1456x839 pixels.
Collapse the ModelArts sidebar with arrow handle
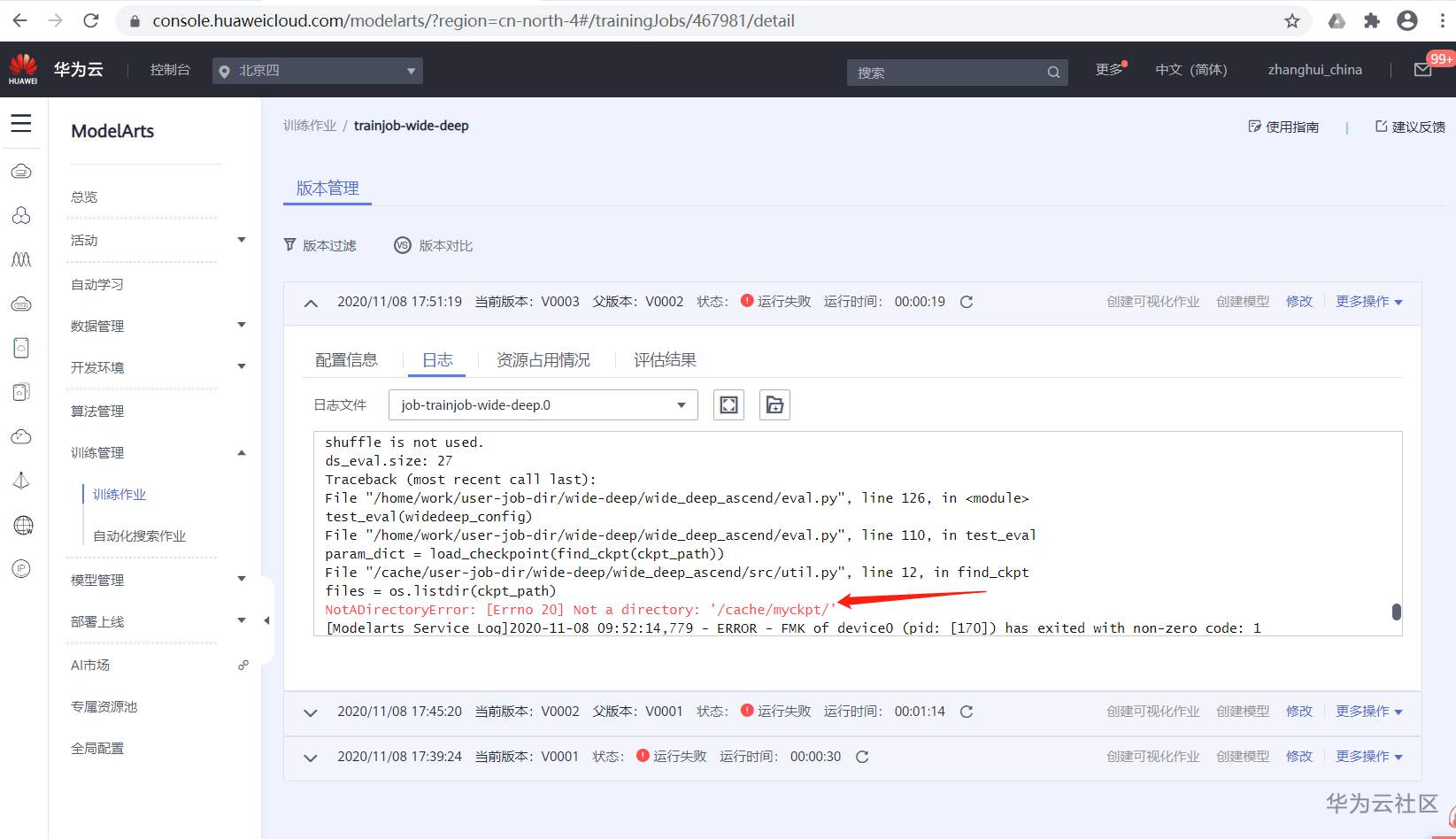pyautogui.click(x=266, y=620)
